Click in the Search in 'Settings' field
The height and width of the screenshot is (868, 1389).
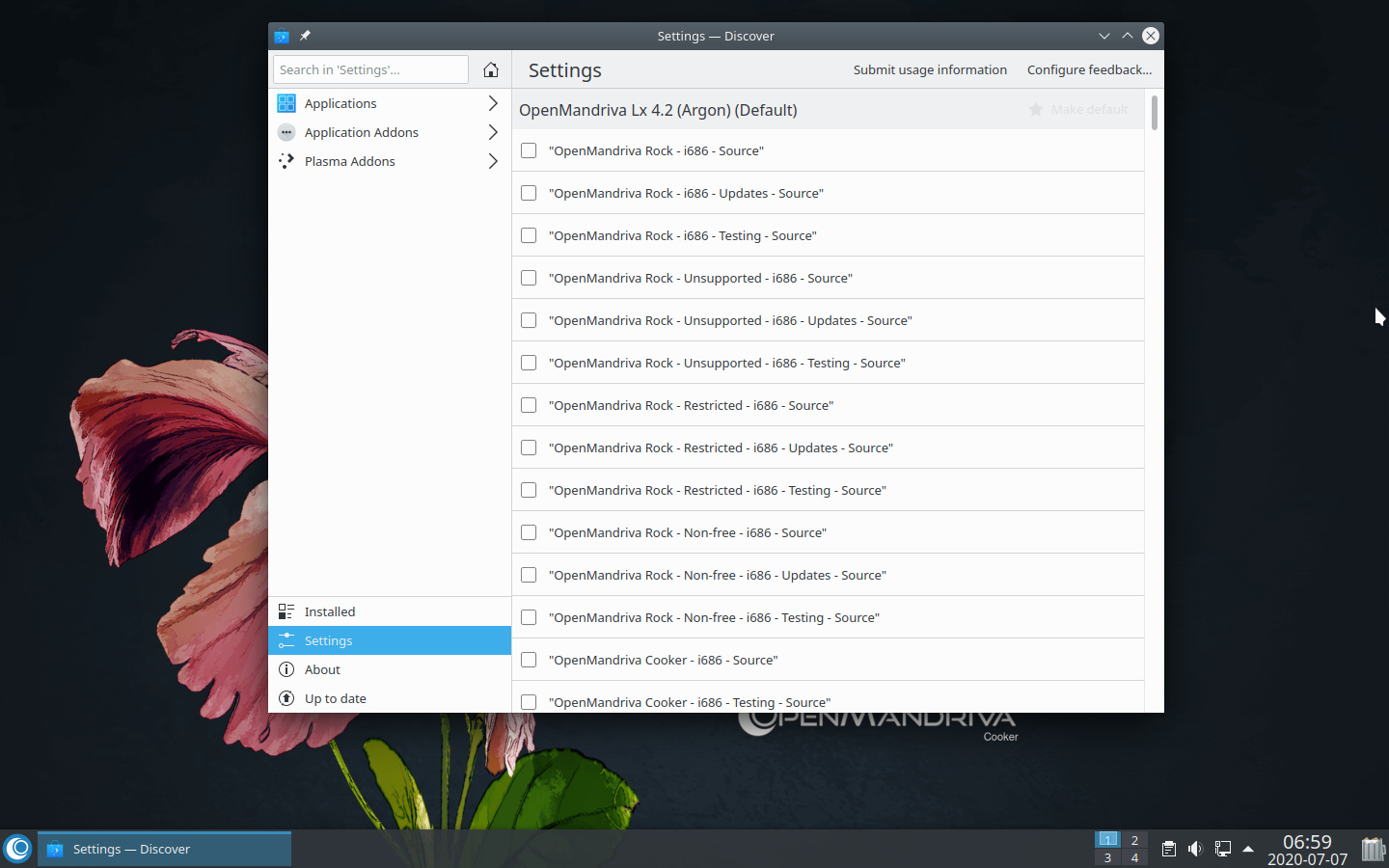coord(370,69)
